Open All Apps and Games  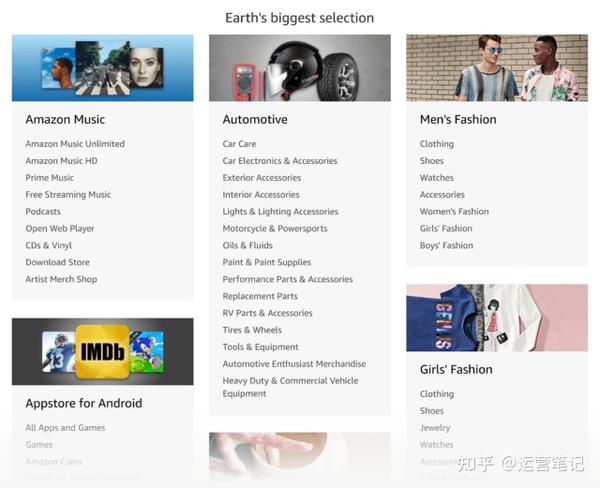coord(65,428)
